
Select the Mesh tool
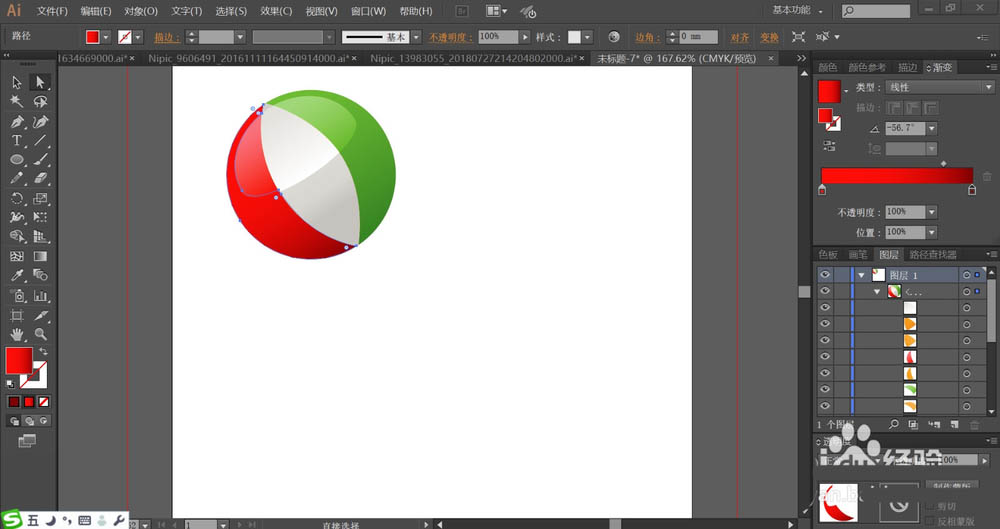coord(17,257)
